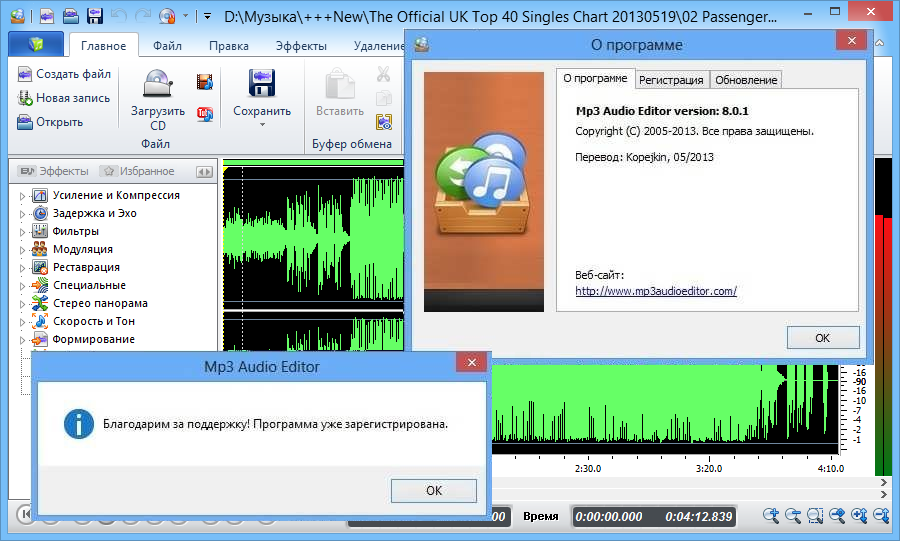Open the blue application menu button
The height and width of the screenshot is (541, 900).
(36, 44)
